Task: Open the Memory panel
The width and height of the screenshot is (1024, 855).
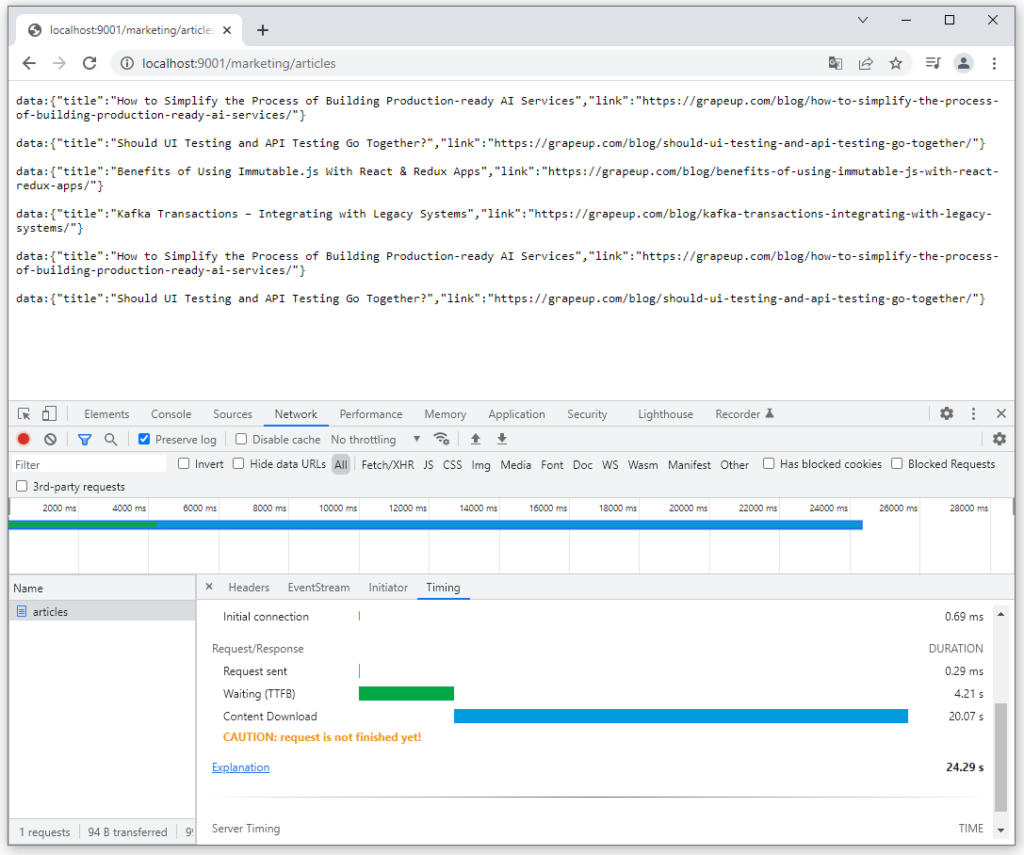Action: [445, 414]
